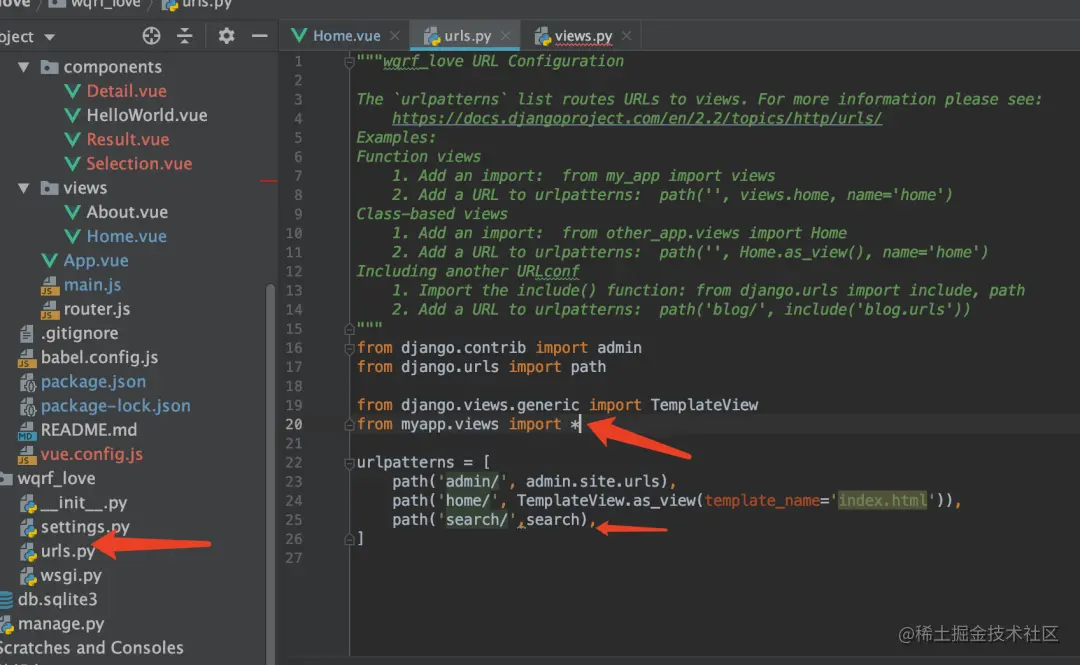Click the 'search/' string on line 25
The width and height of the screenshot is (1080, 665).
pyautogui.click(x=477, y=520)
